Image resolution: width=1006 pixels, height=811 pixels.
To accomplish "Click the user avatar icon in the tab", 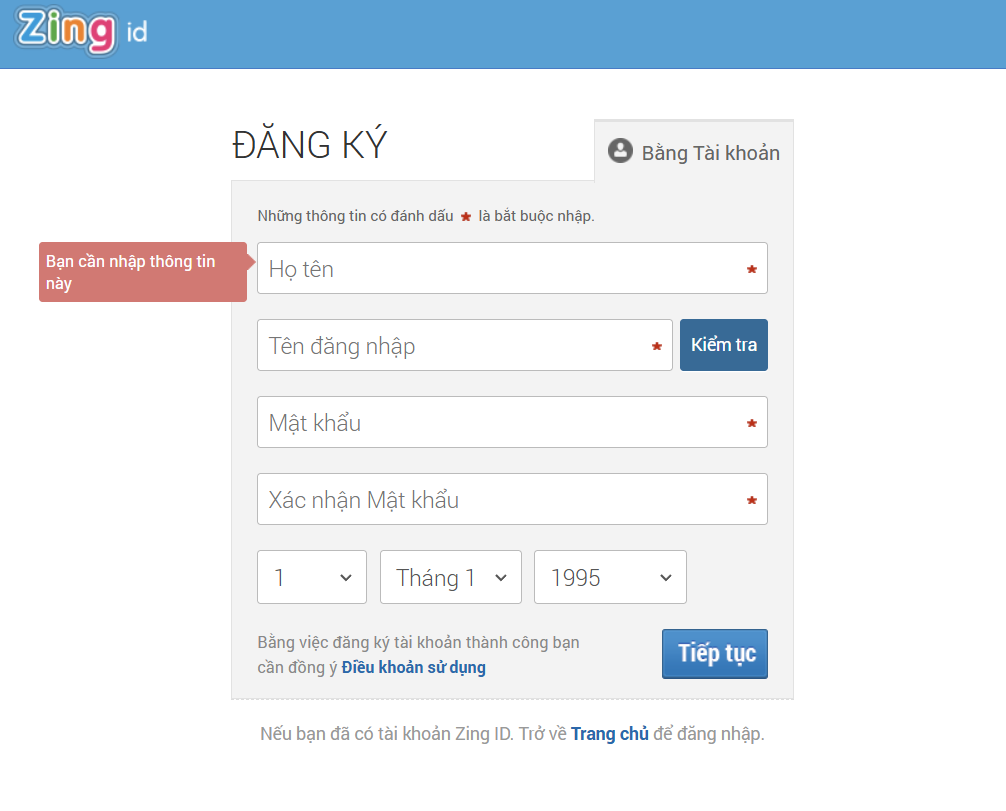I will point(621,151).
